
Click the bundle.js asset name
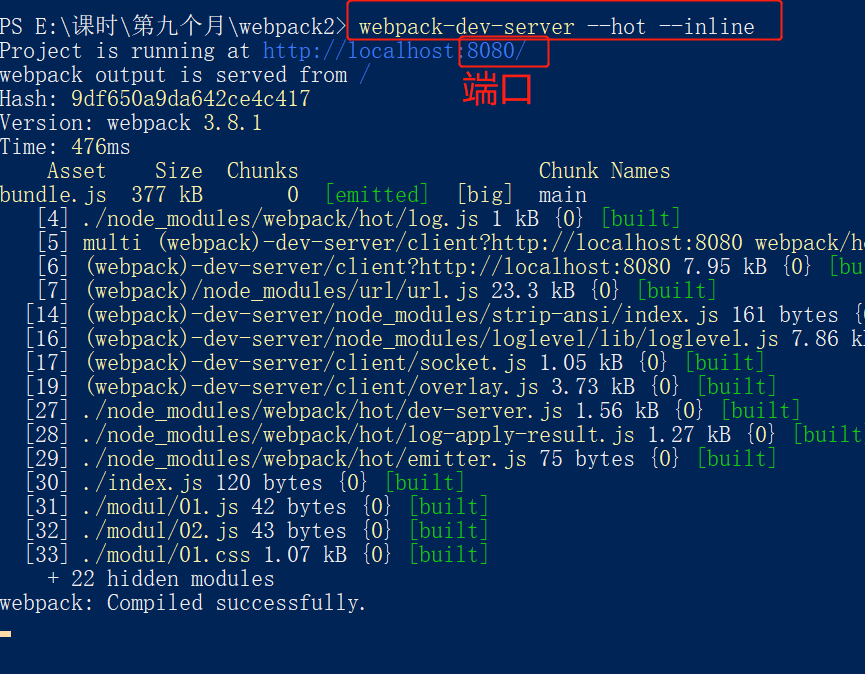(x=53, y=195)
